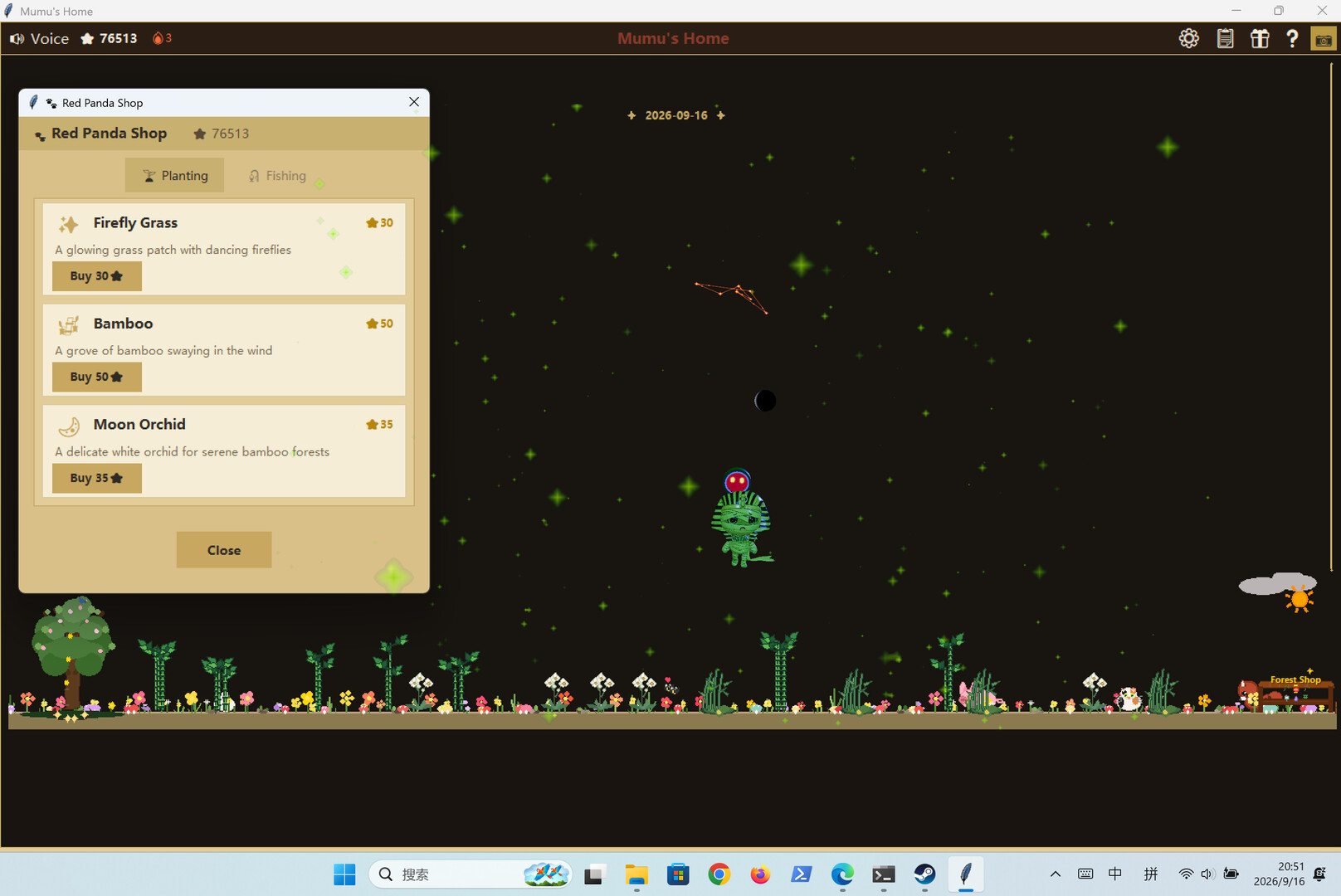Buy Bamboo for 50 stars
Screen dimensions: 1341x896
pos(97,377)
